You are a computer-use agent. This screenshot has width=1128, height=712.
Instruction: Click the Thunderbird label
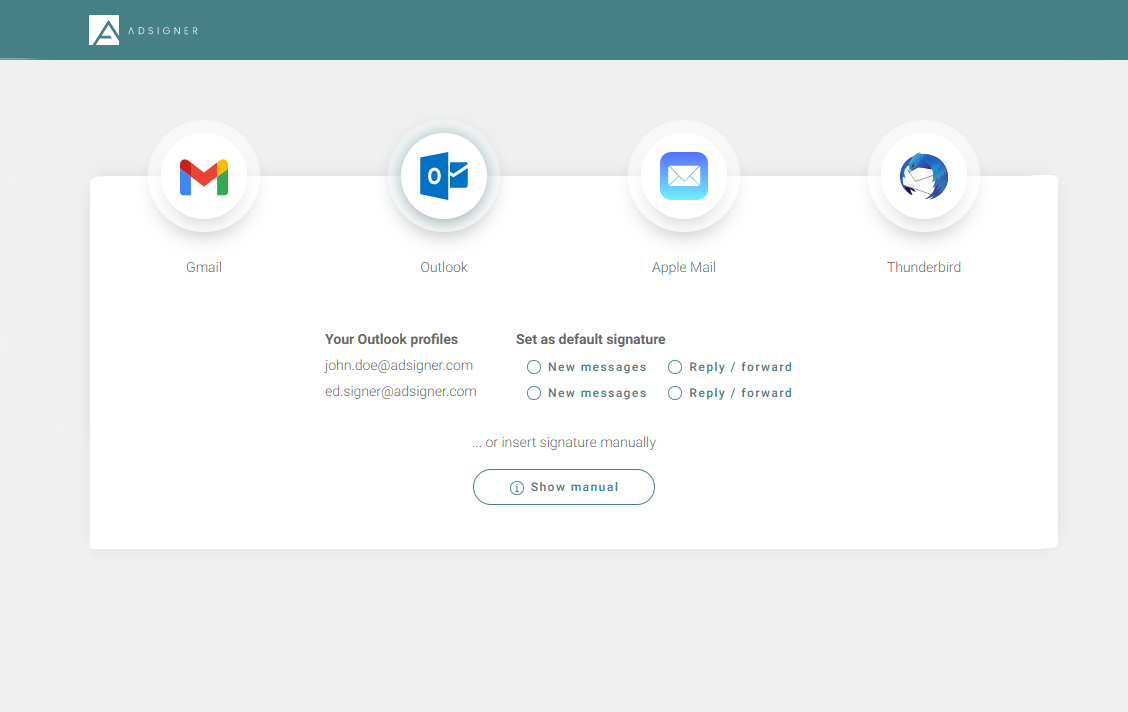tap(924, 268)
